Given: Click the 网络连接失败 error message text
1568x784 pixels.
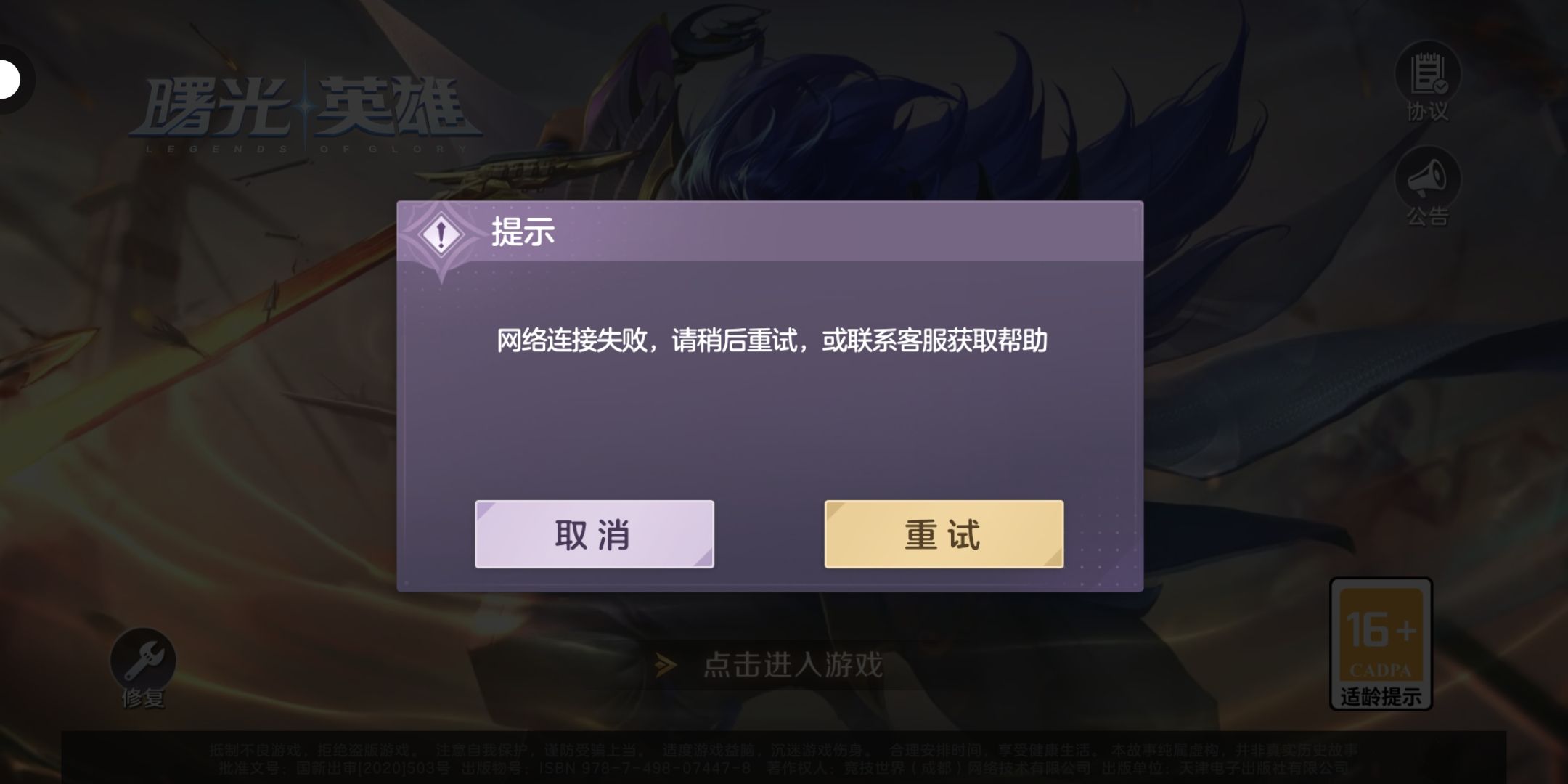Looking at the screenshot, I should tap(772, 340).
